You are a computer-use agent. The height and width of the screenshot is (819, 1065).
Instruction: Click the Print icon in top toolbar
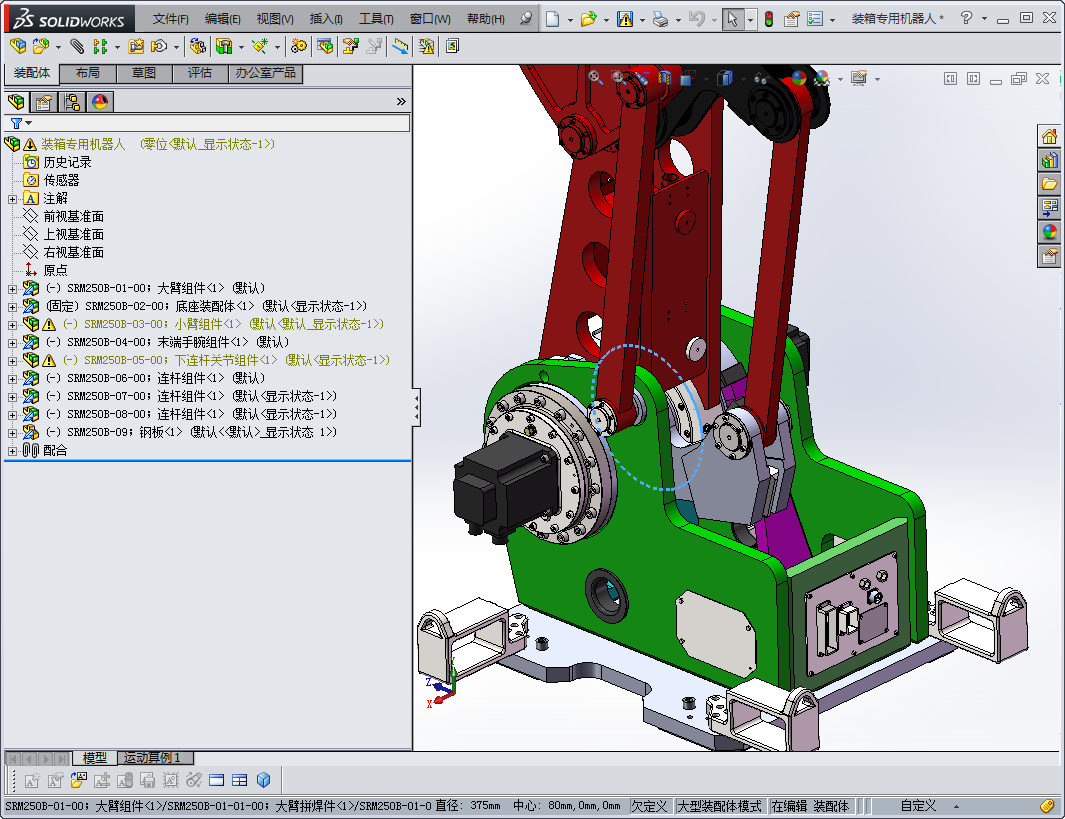(660, 19)
